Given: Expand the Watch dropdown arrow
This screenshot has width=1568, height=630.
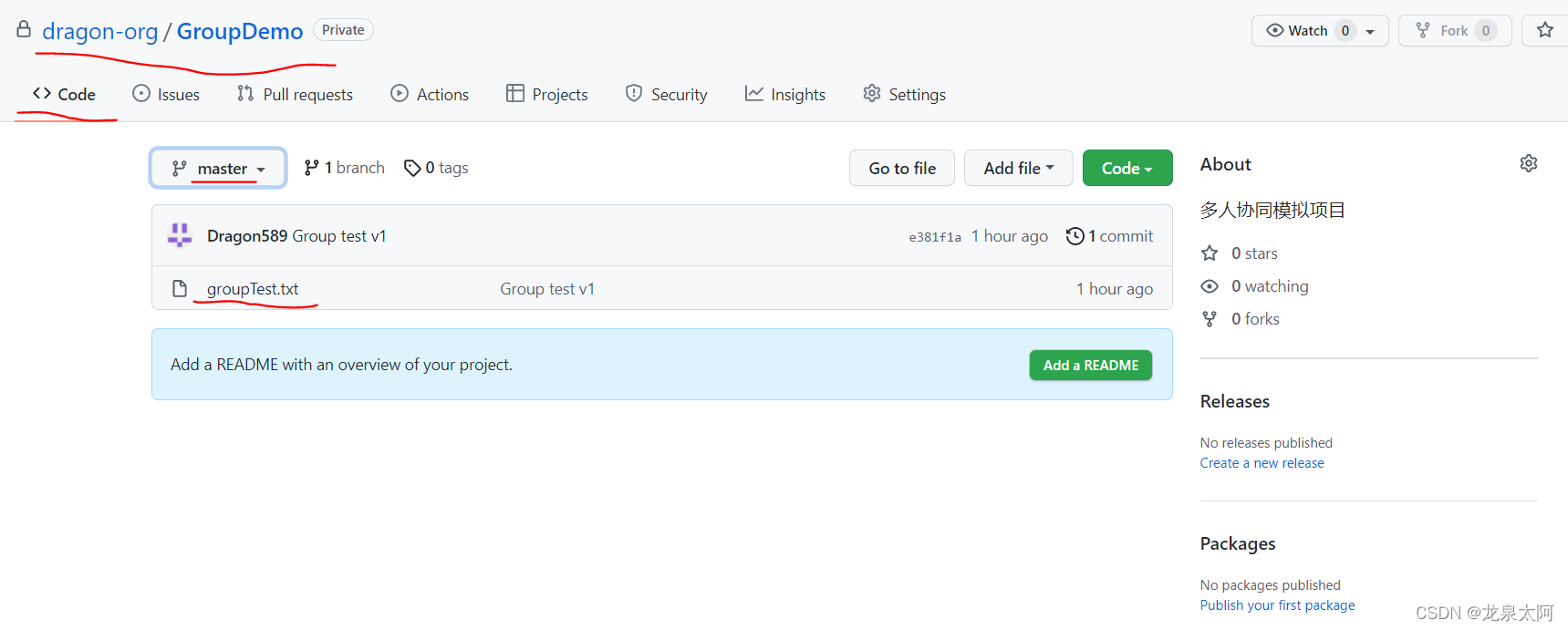Looking at the screenshot, I should pyautogui.click(x=1370, y=31).
